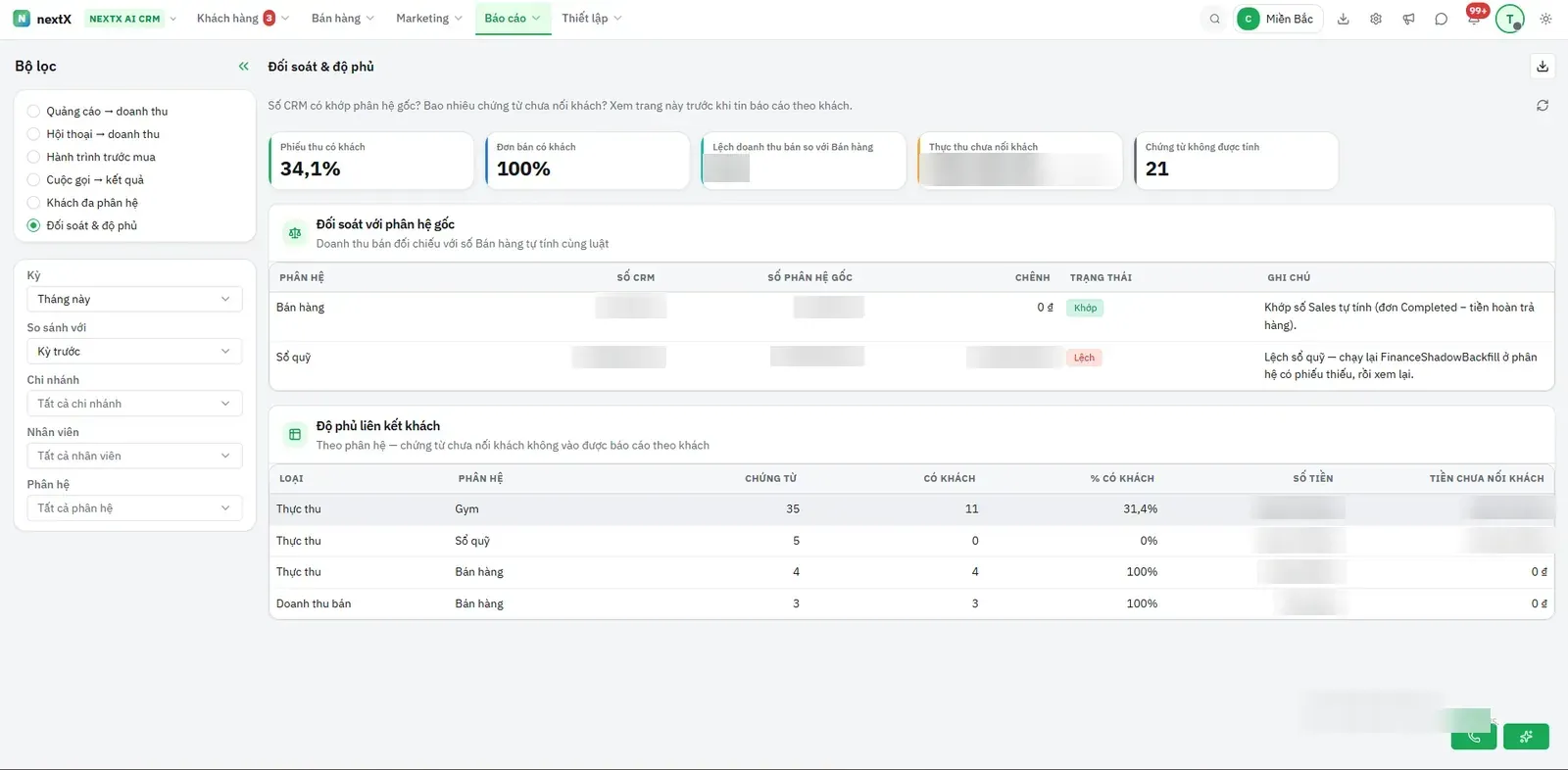This screenshot has width=1568, height=770.
Task: Open the Miền Bắc branch selector
Action: (x=1278, y=19)
